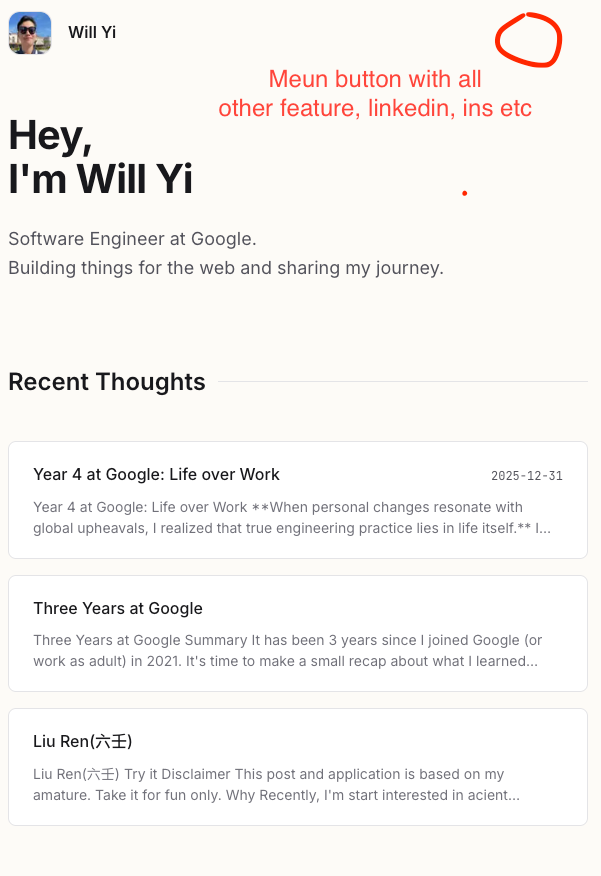The width and height of the screenshot is (601, 876).
Task: Open the 'Three Years at Google' post
Action: tap(118, 608)
